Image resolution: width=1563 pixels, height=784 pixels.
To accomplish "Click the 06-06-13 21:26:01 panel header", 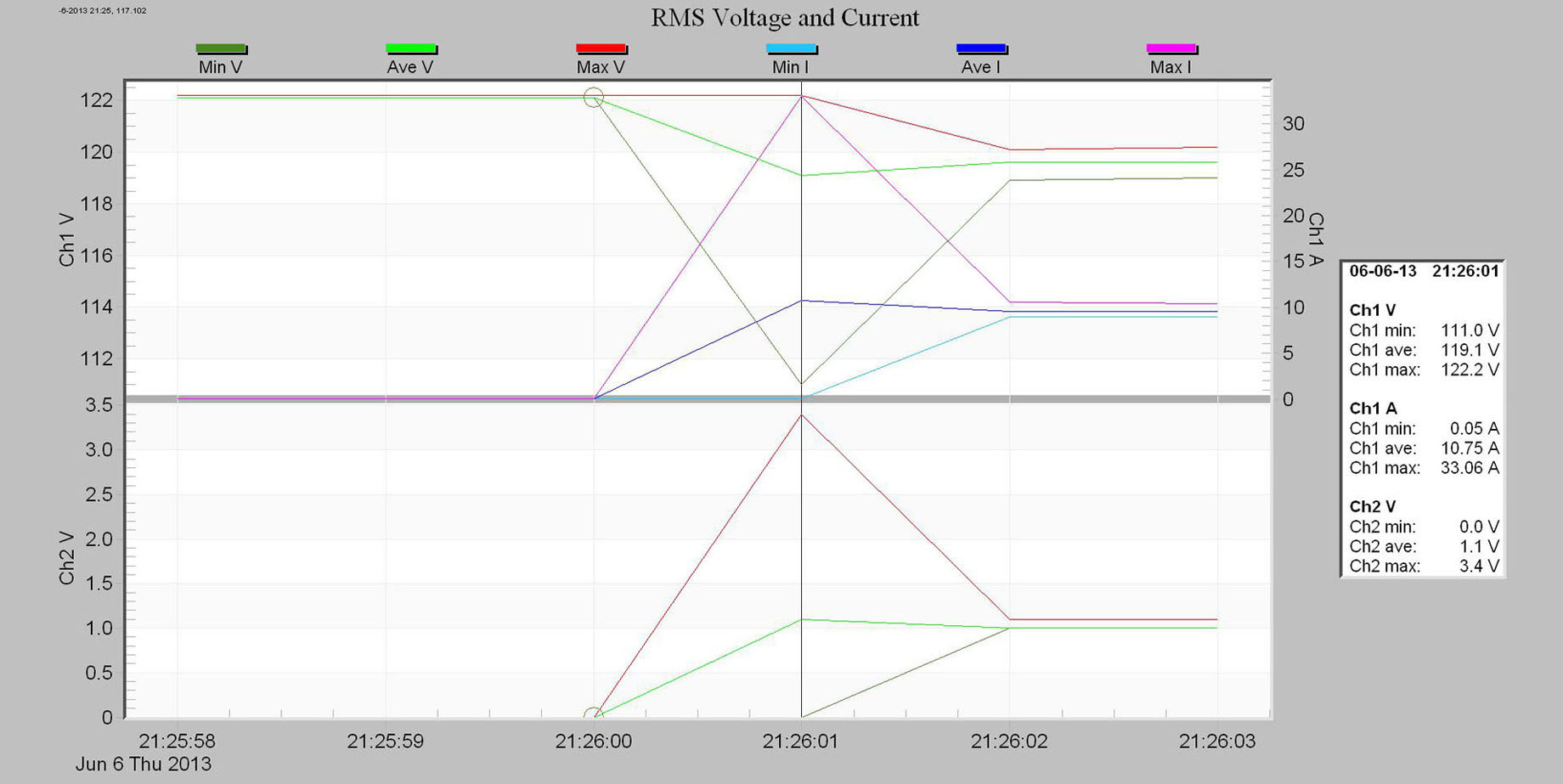I will point(1425,269).
